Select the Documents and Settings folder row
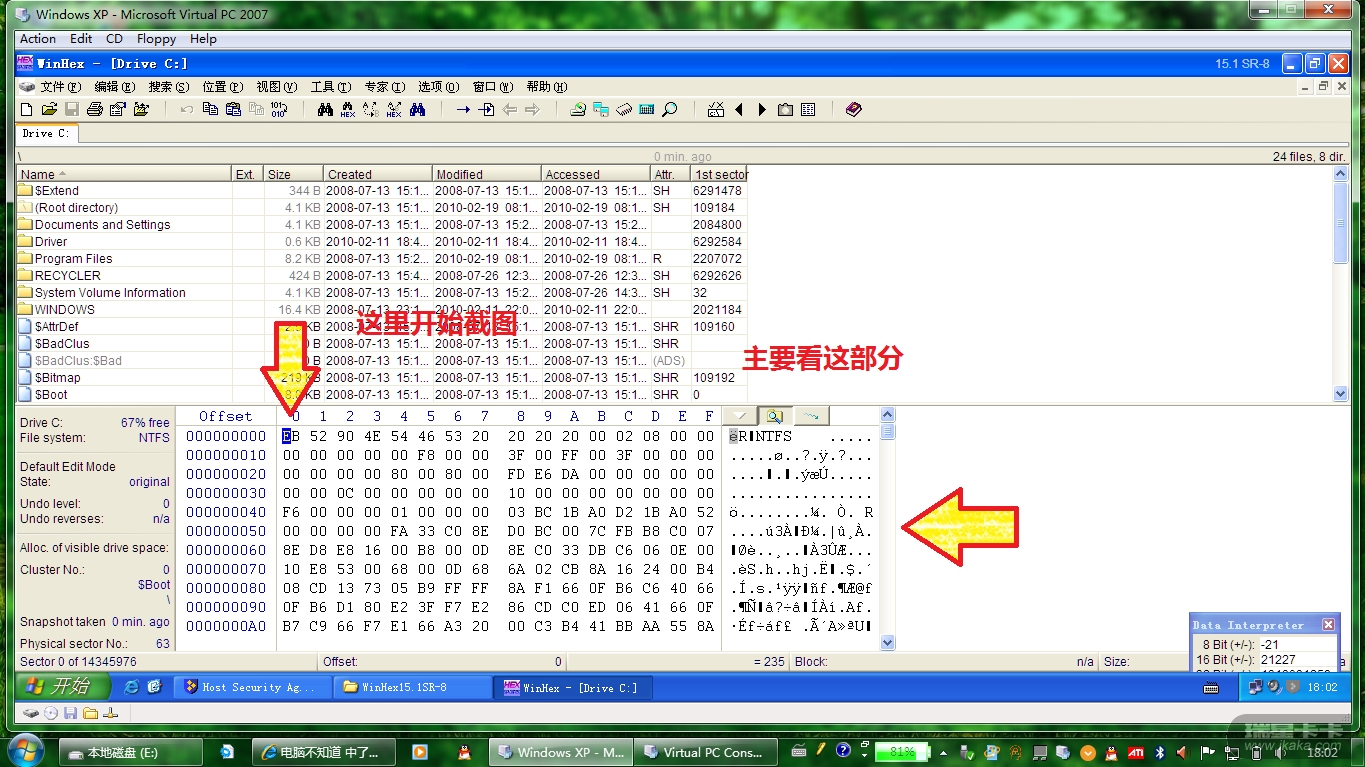The width and height of the screenshot is (1365, 767). (381, 225)
